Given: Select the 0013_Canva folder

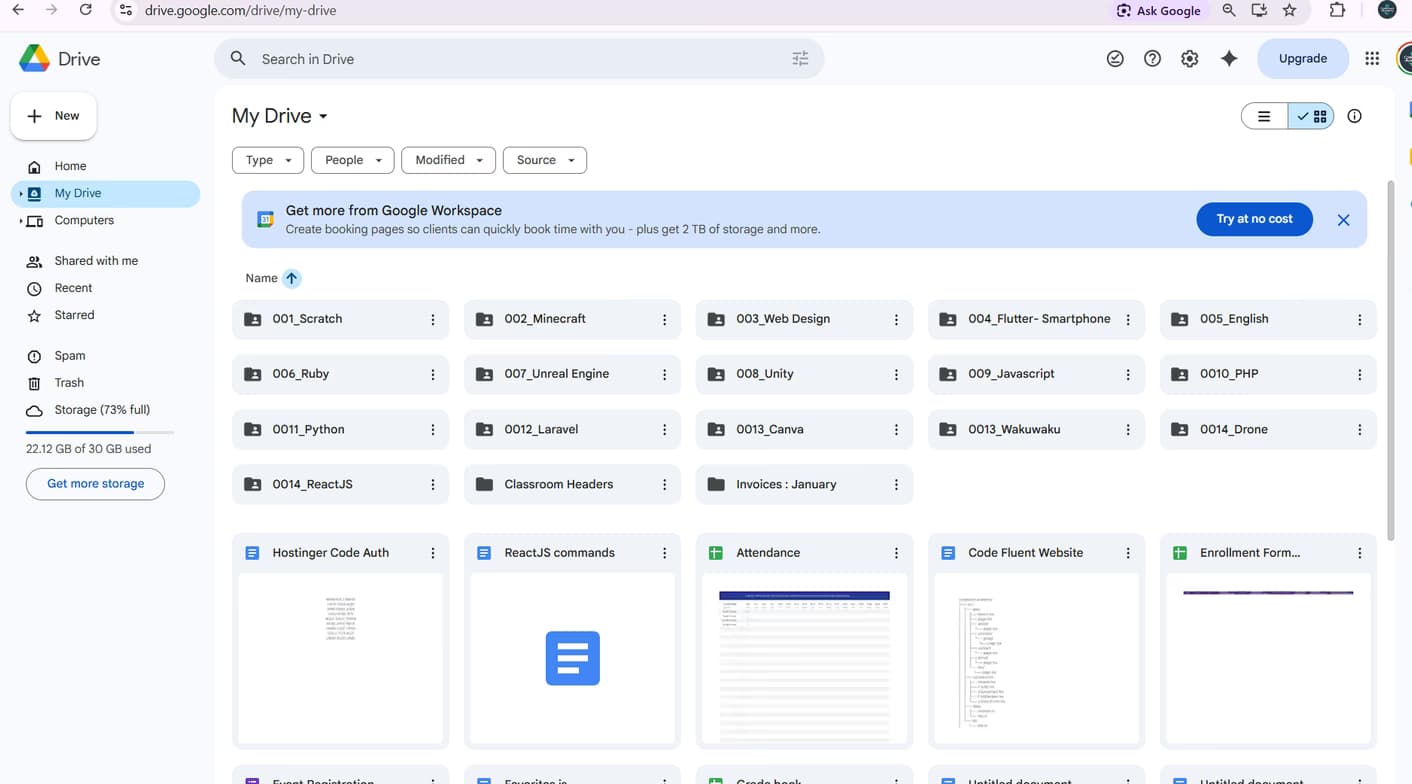Looking at the screenshot, I should [x=804, y=430].
